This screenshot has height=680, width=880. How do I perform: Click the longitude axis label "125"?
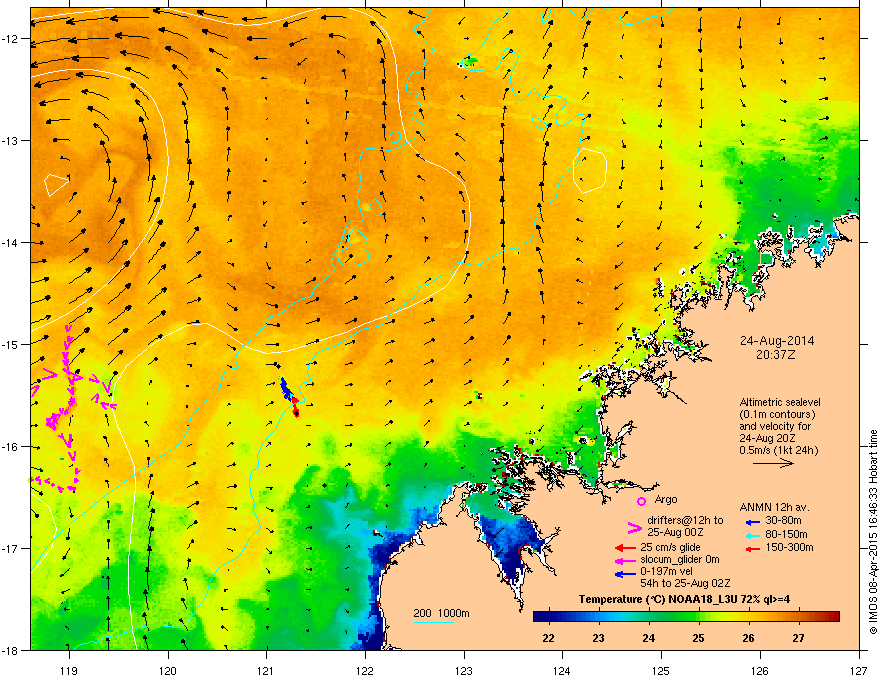[x=661, y=670]
